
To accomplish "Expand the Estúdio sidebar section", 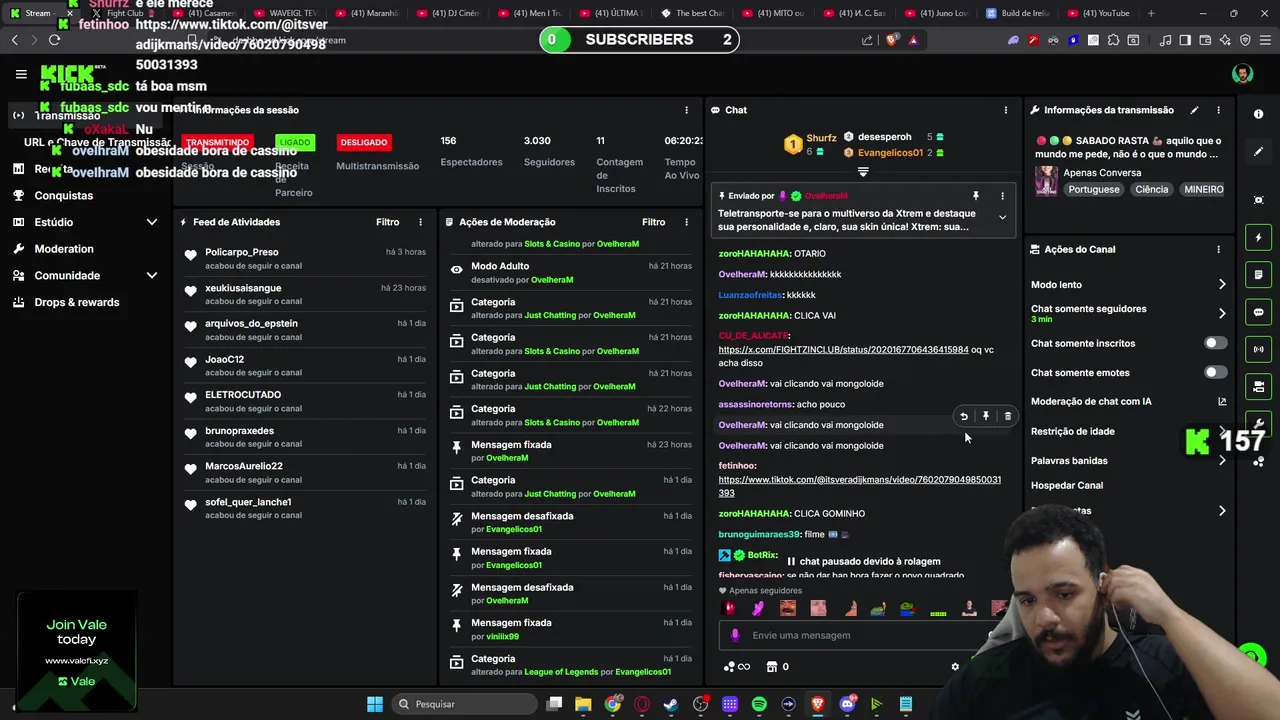I will tap(152, 222).
